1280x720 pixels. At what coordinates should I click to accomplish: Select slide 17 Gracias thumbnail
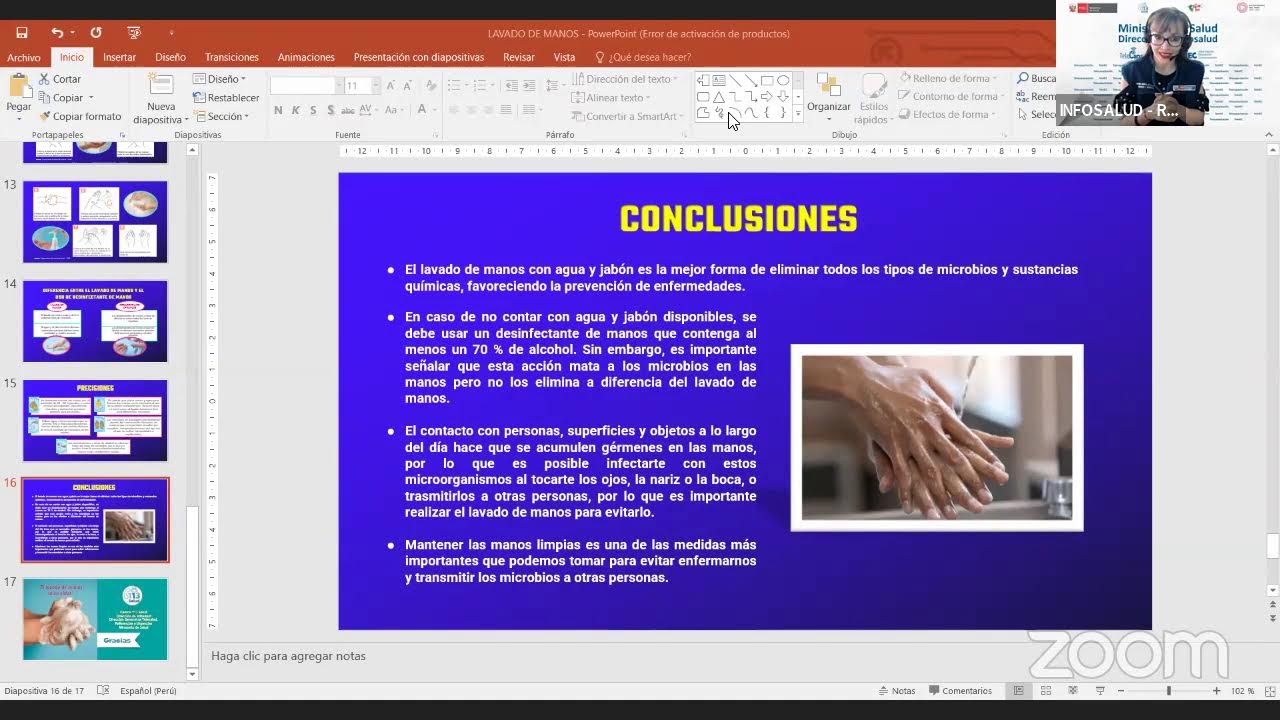pyautogui.click(x=95, y=618)
